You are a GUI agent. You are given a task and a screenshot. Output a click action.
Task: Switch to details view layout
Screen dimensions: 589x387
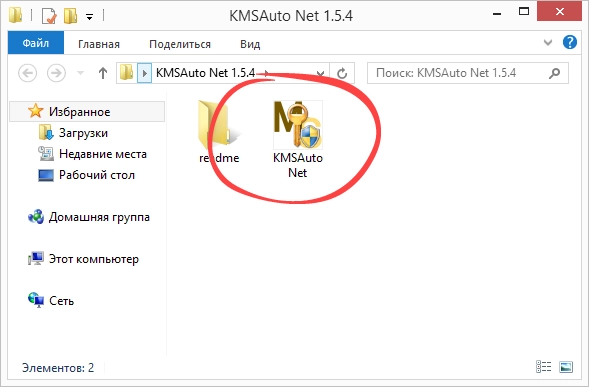tap(543, 366)
